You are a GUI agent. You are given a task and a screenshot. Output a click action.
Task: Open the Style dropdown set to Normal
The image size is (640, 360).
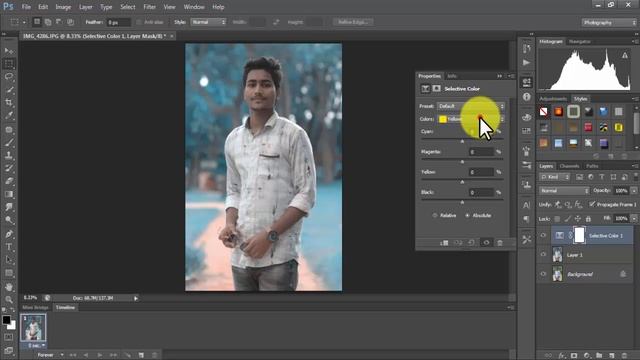coord(208,22)
